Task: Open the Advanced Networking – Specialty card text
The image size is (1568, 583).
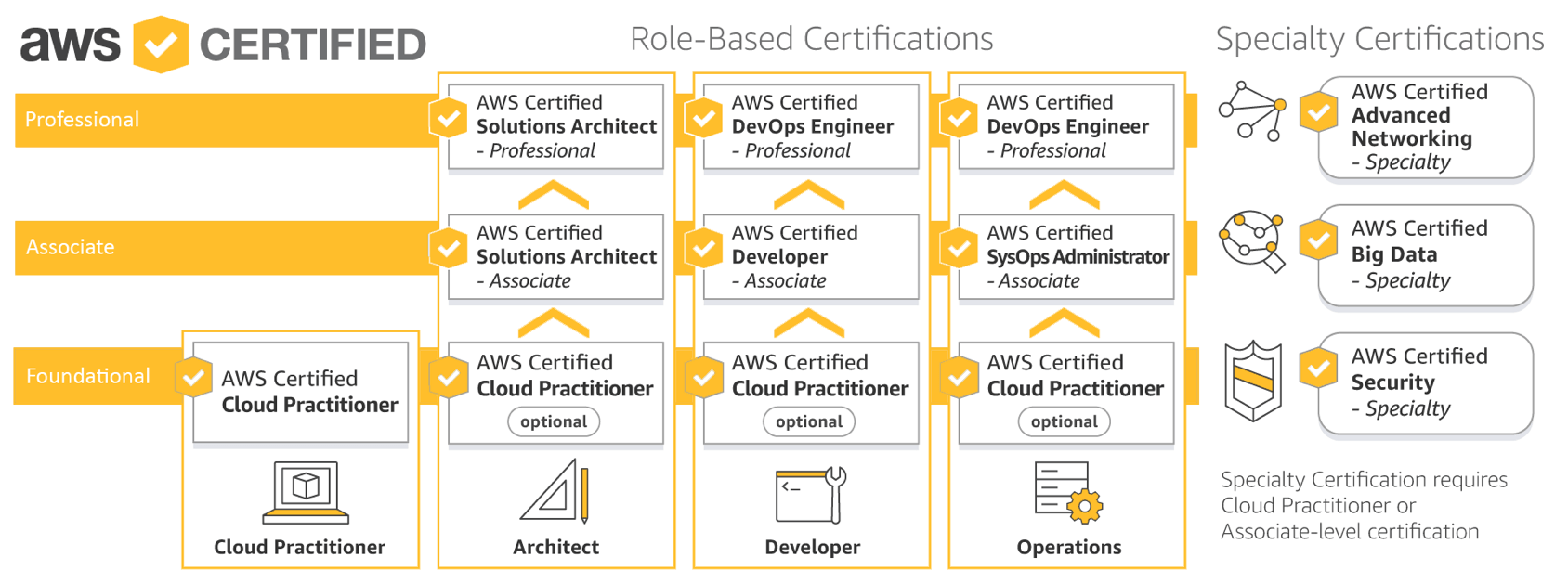Action: coord(1419,126)
